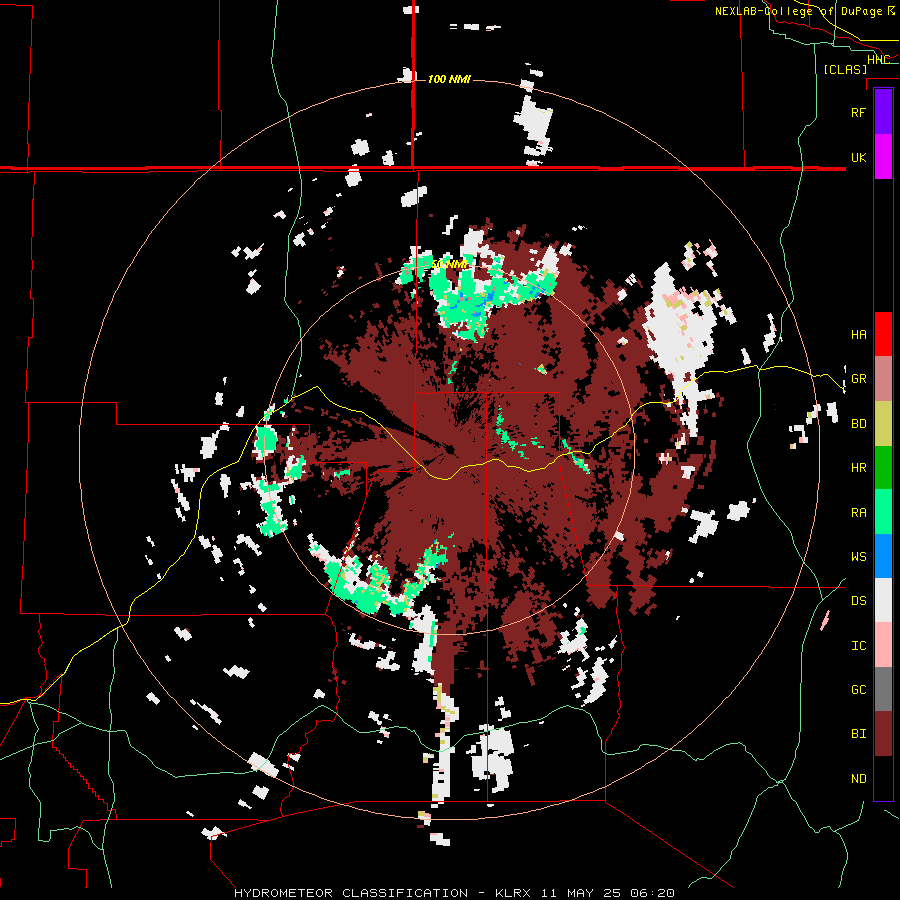Click the Hydrometeor Classification KLRX title
900x900 pixels.
tap(454, 893)
